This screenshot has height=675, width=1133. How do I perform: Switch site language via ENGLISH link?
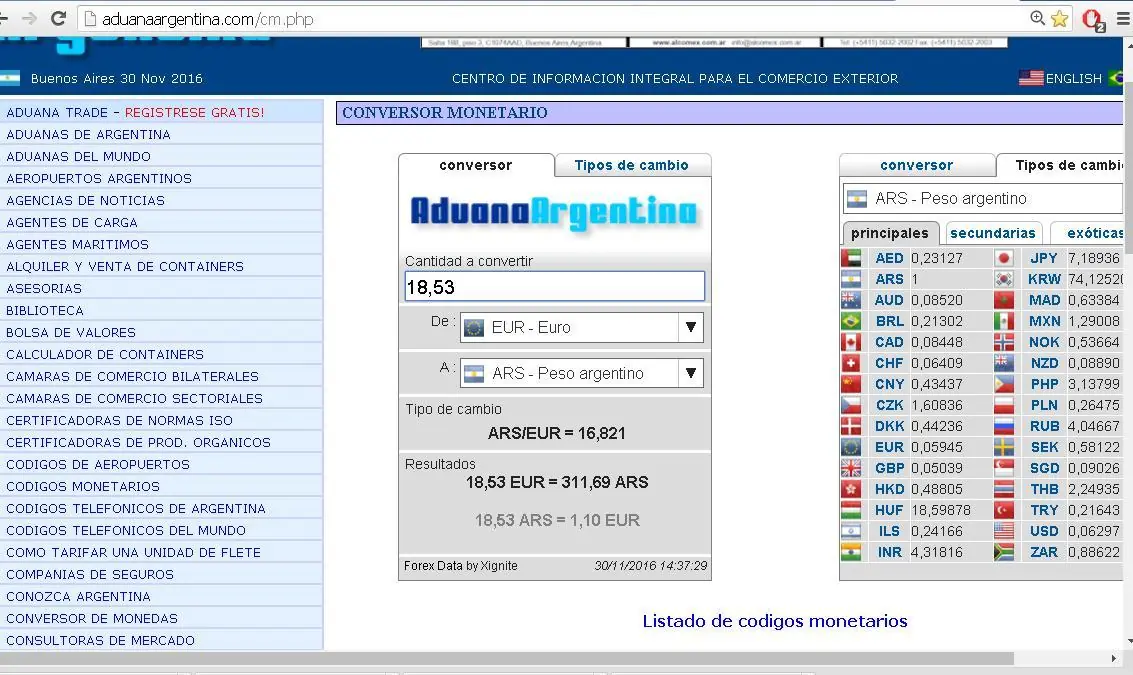click(1074, 79)
